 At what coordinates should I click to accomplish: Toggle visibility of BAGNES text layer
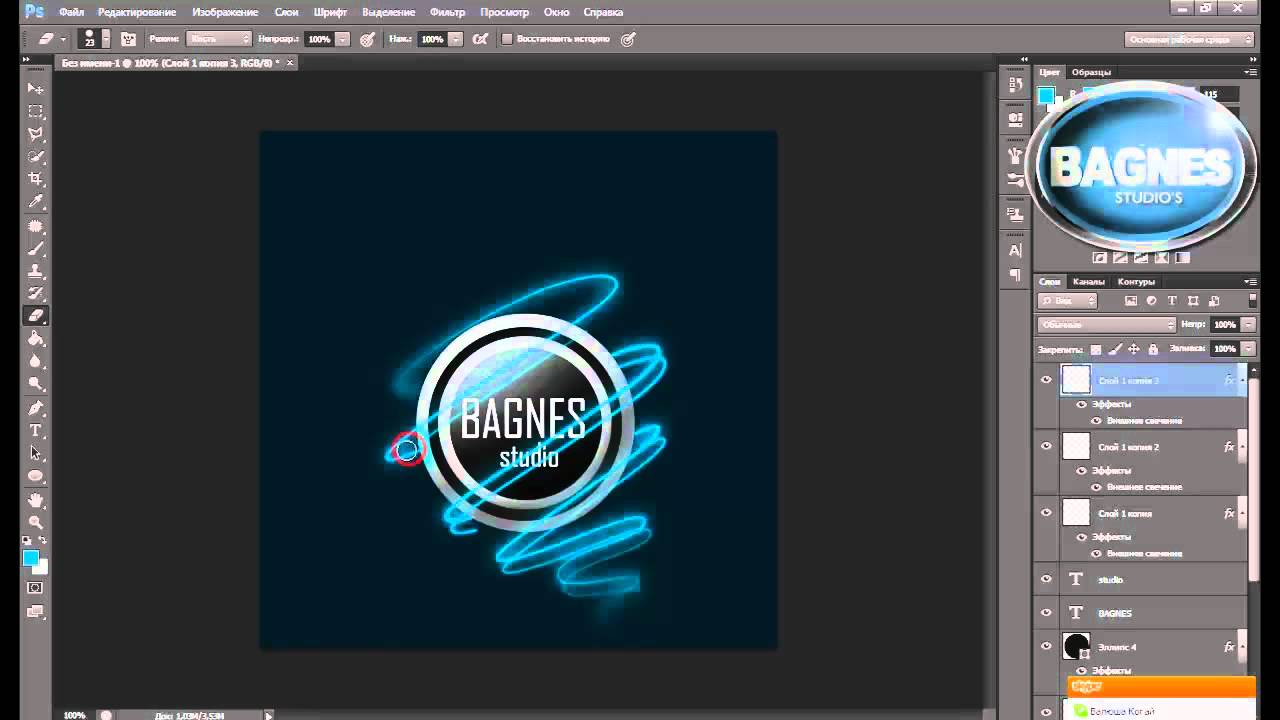pos(1046,612)
